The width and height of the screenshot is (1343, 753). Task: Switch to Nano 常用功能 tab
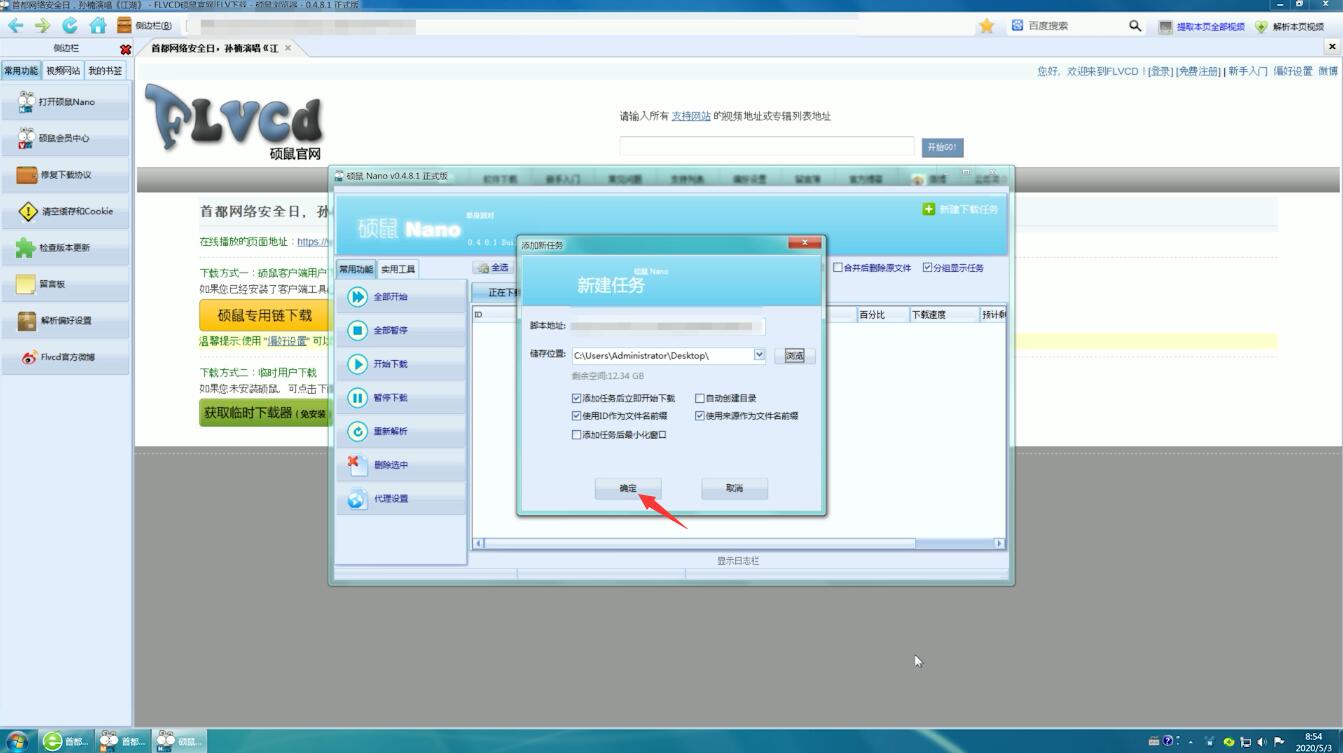tap(355, 269)
